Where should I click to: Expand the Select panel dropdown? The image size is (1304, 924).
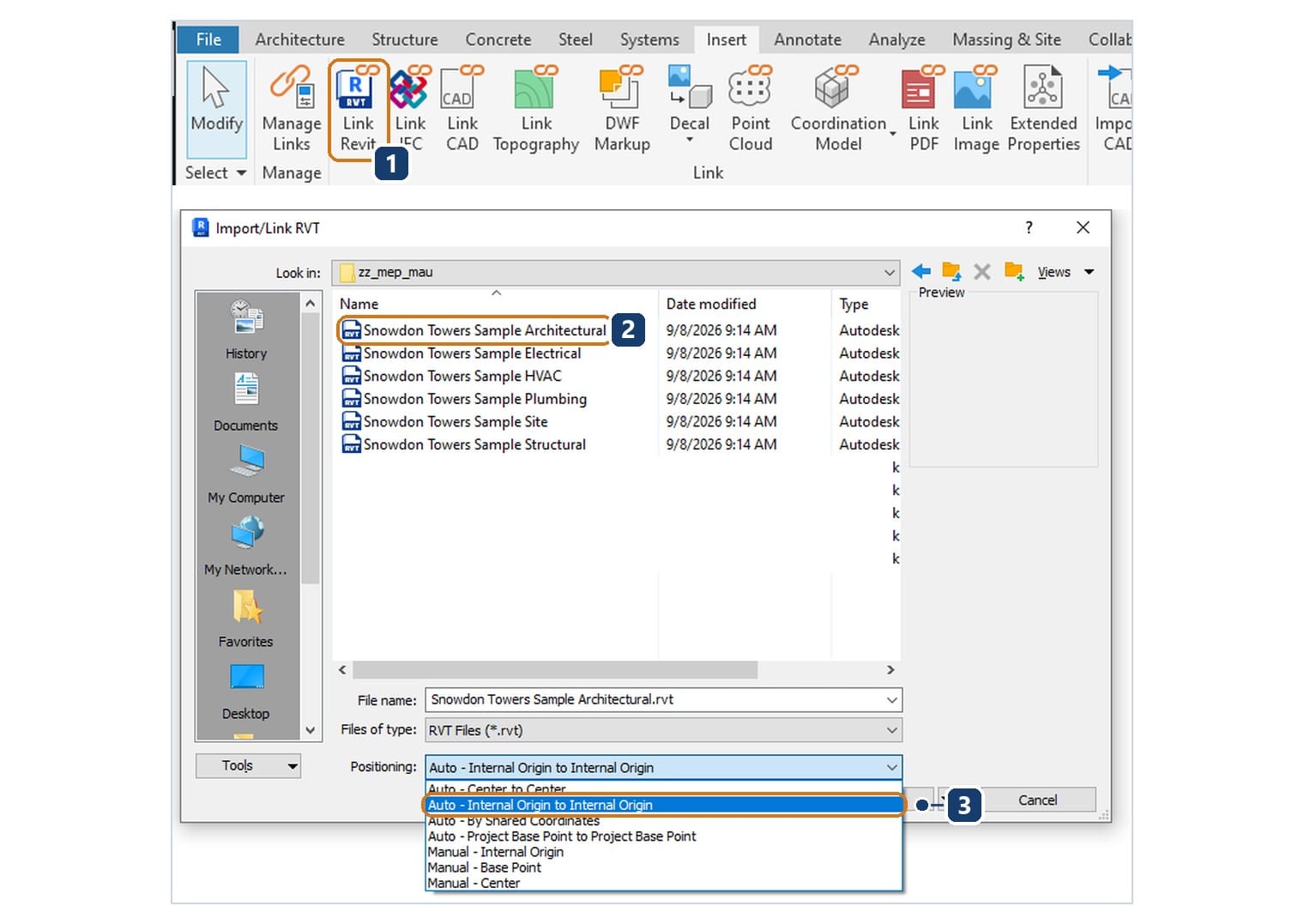241,172
